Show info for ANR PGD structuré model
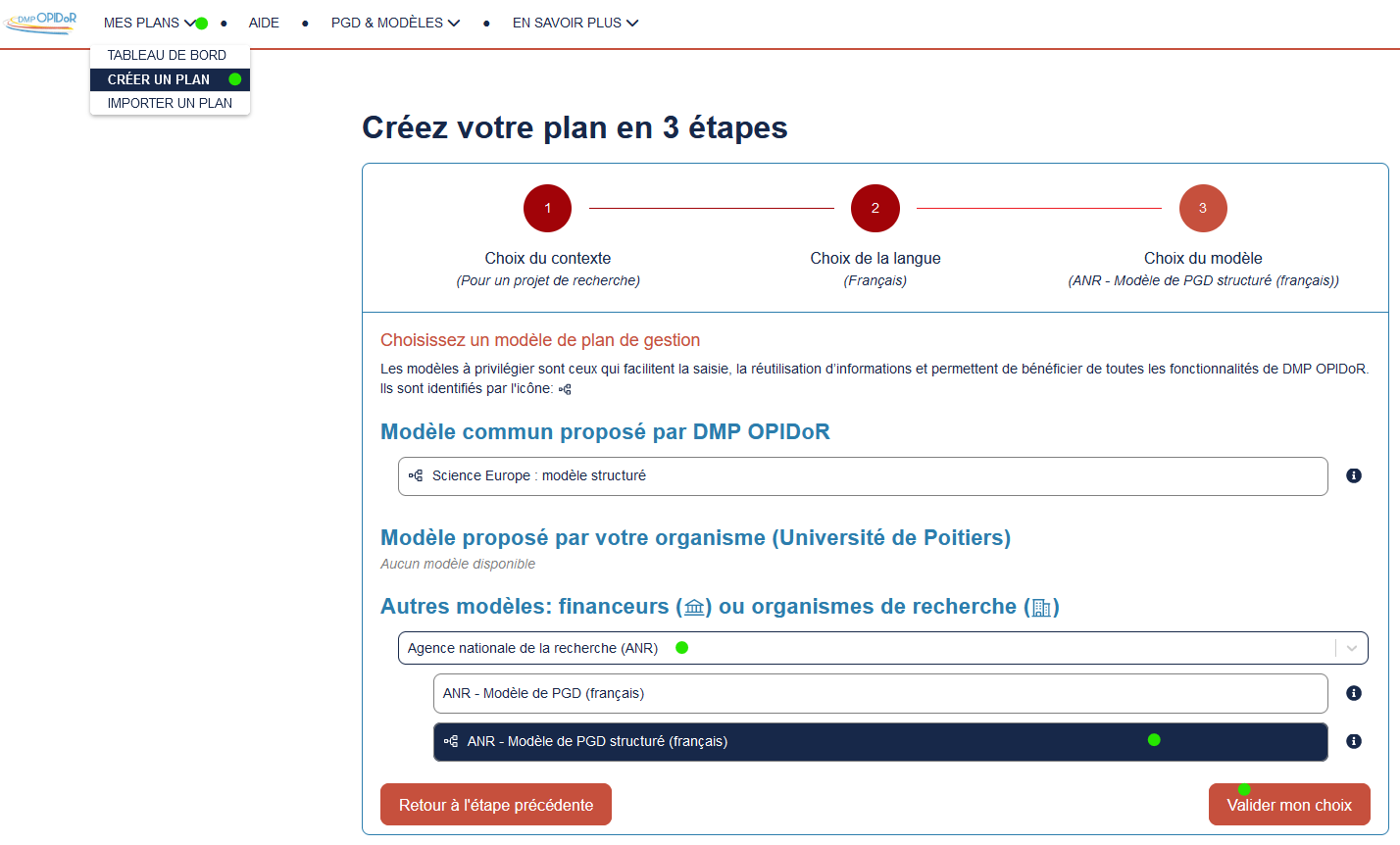Image resolution: width=1400 pixels, height=845 pixels. (x=1354, y=741)
